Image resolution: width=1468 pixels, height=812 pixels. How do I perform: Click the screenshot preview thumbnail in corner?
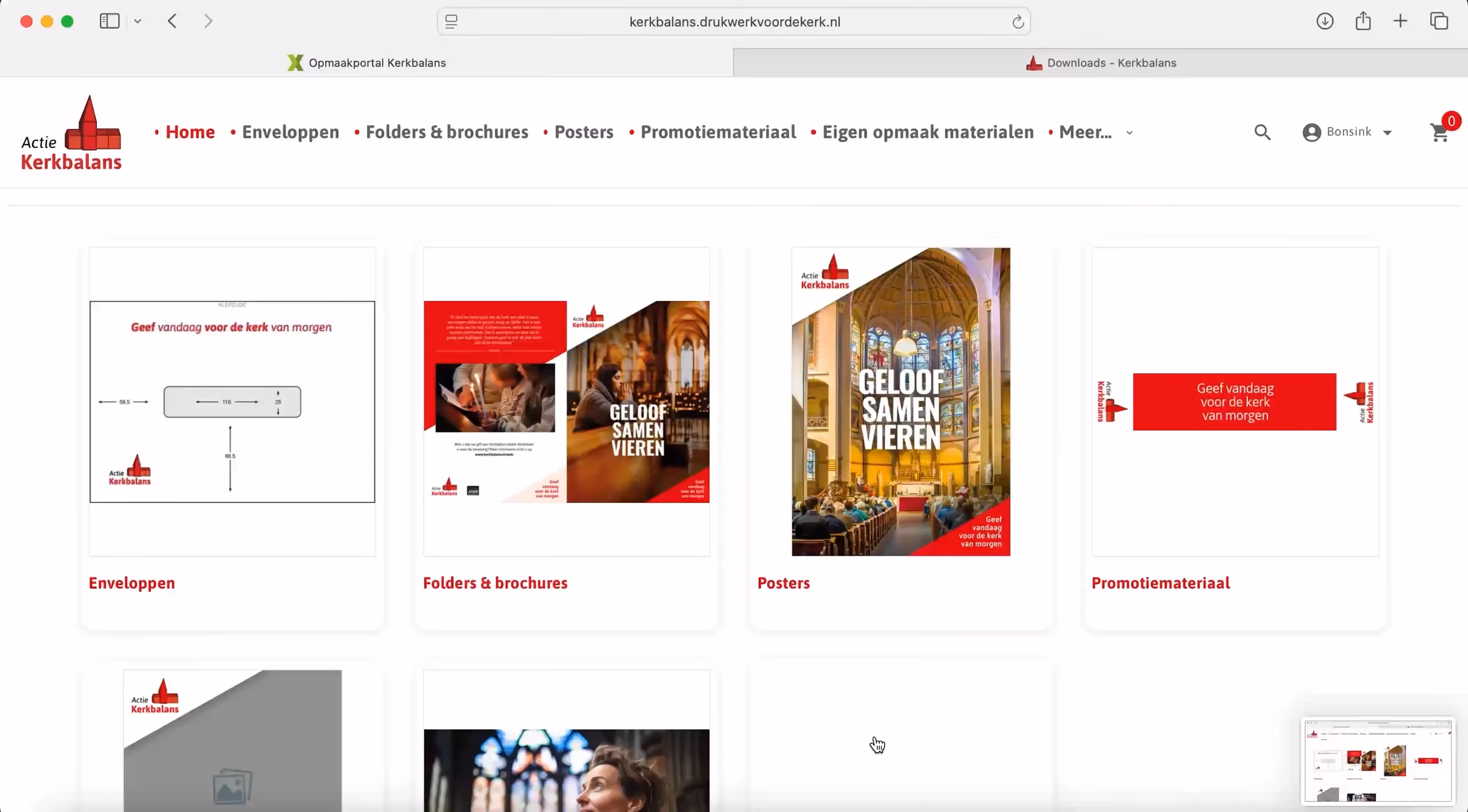tap(1378, 760)
